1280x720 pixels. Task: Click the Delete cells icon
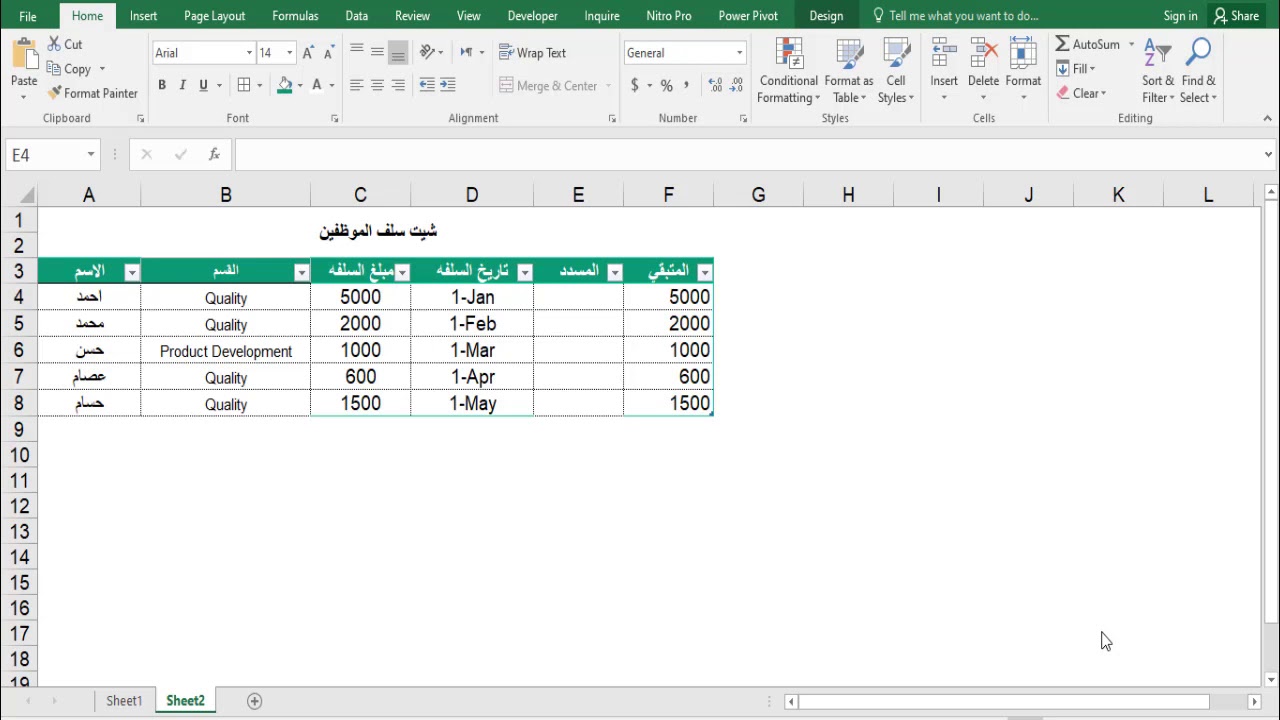[983, 52]
